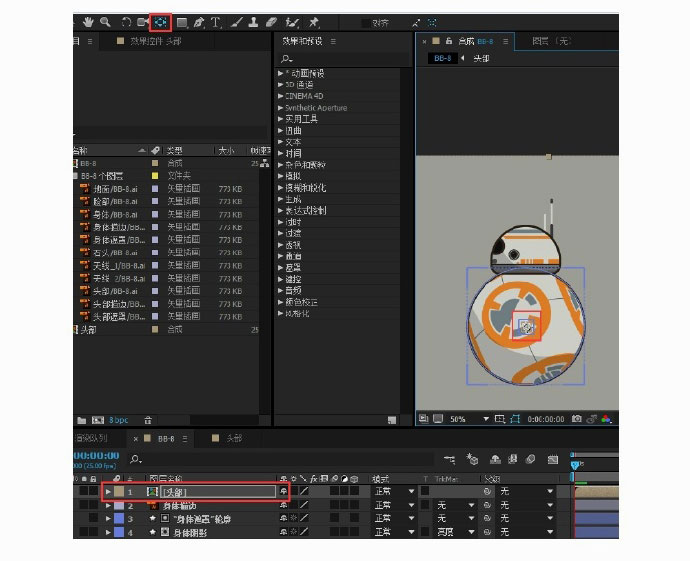Expand the 颜色校正 effects category
Viewport: 690px width, 561px height.
pyautogui.click(x=280, y=302)
